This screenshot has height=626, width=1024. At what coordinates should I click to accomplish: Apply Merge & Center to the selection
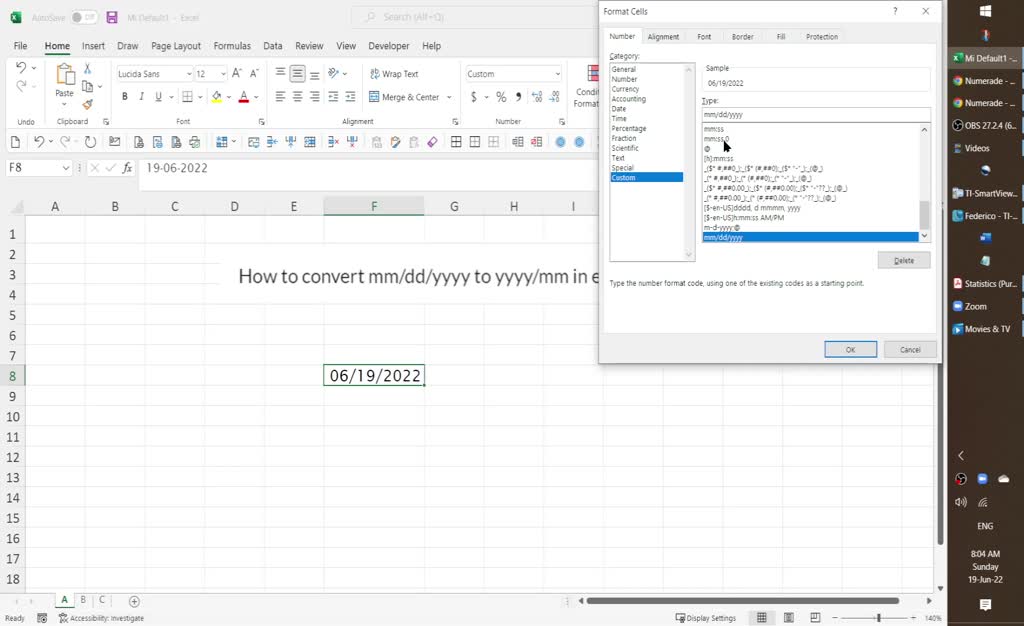coord(400,96)
